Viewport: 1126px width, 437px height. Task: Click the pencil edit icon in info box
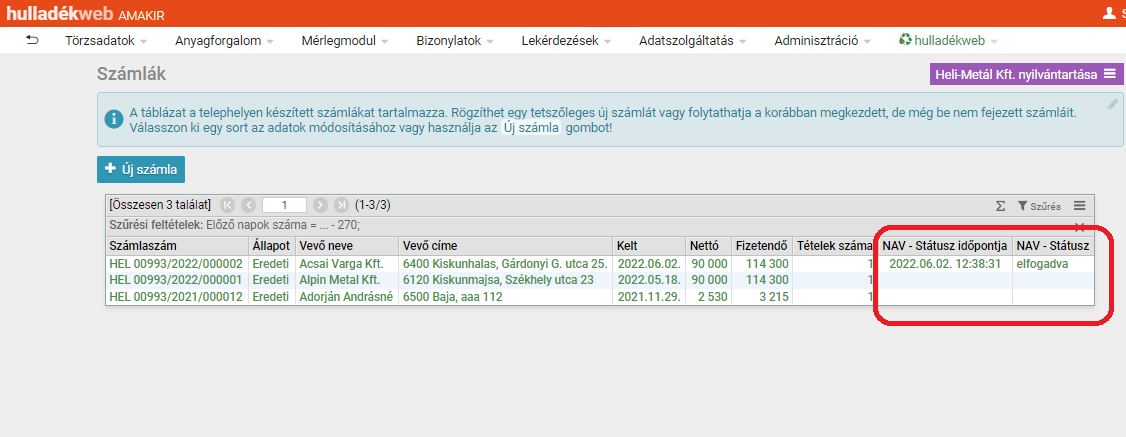[x=1113, y=104]
